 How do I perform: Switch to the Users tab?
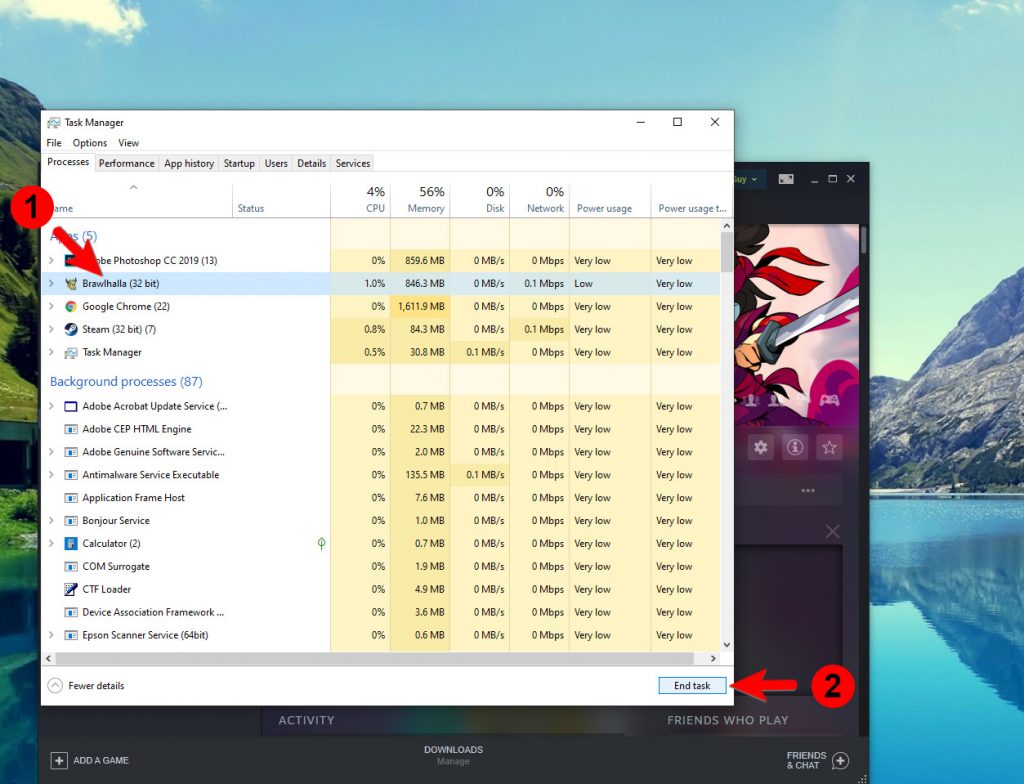[276, 163]
